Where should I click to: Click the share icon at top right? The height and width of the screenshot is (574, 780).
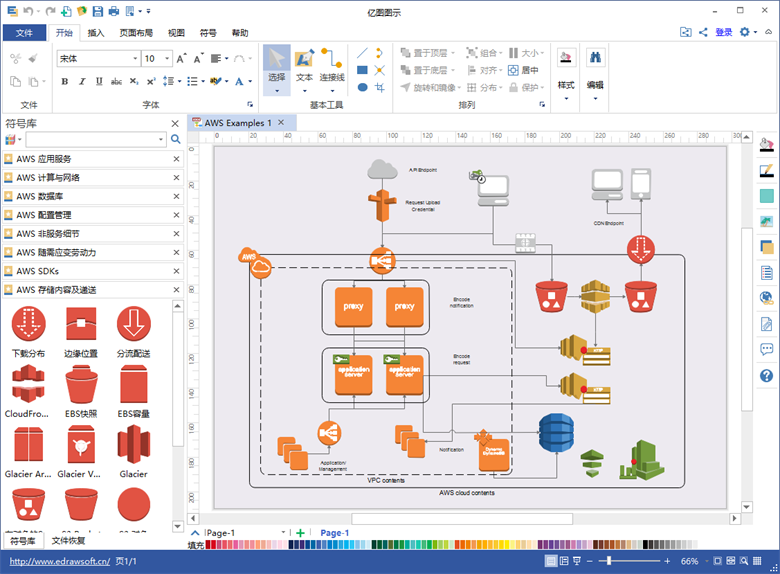point(703,32)
